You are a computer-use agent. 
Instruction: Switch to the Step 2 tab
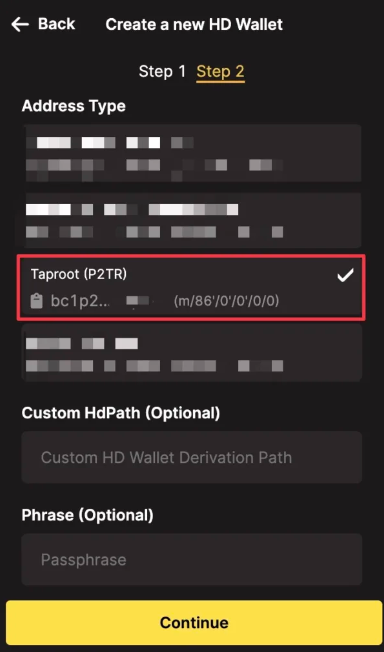(x=220, y=72)
